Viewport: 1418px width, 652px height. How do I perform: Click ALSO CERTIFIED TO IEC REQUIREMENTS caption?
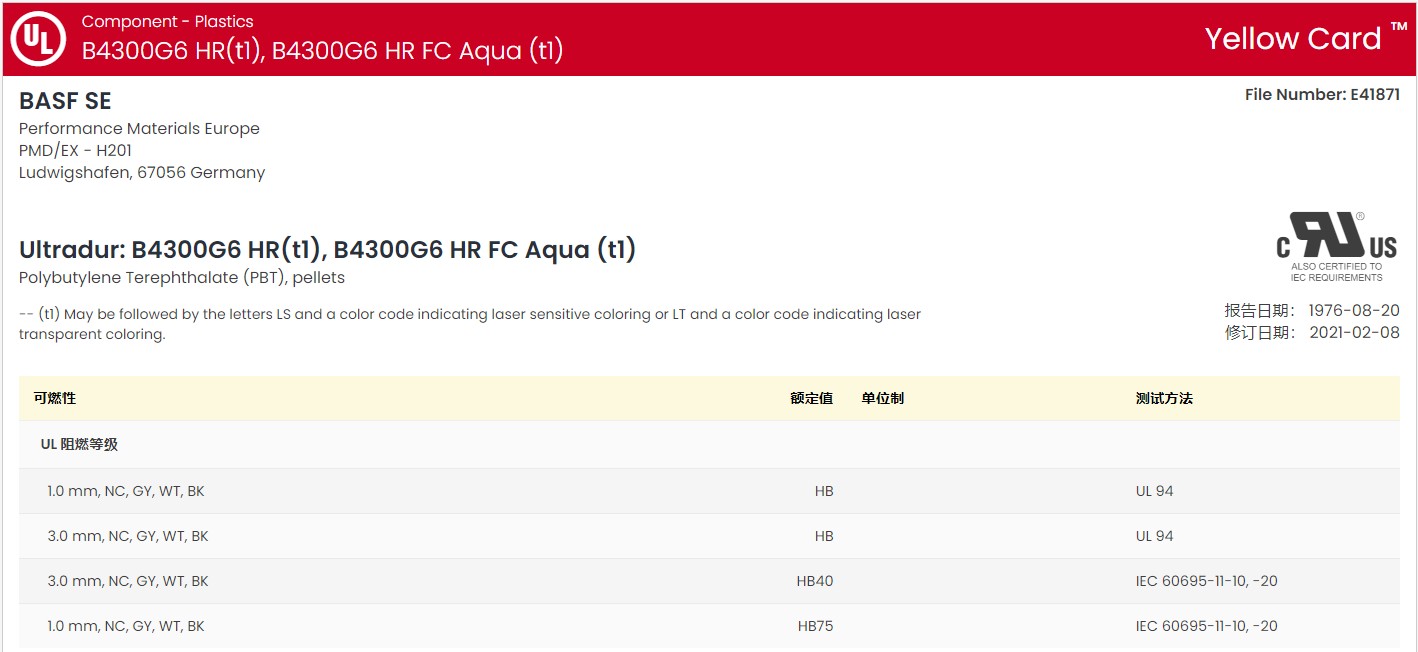tap(1337, 272)
